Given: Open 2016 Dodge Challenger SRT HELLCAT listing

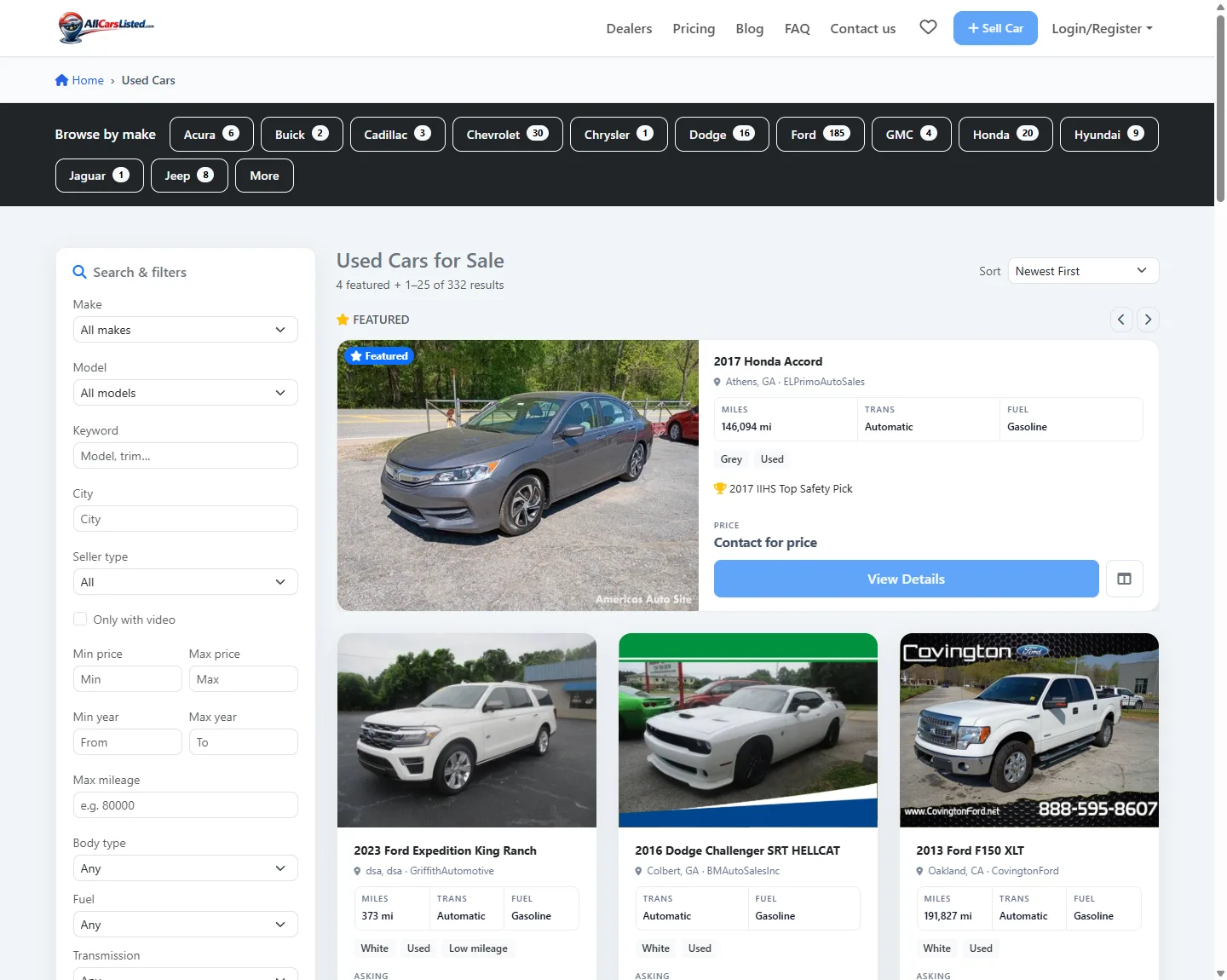Looking at the screenshot, I should coord(737,850).
